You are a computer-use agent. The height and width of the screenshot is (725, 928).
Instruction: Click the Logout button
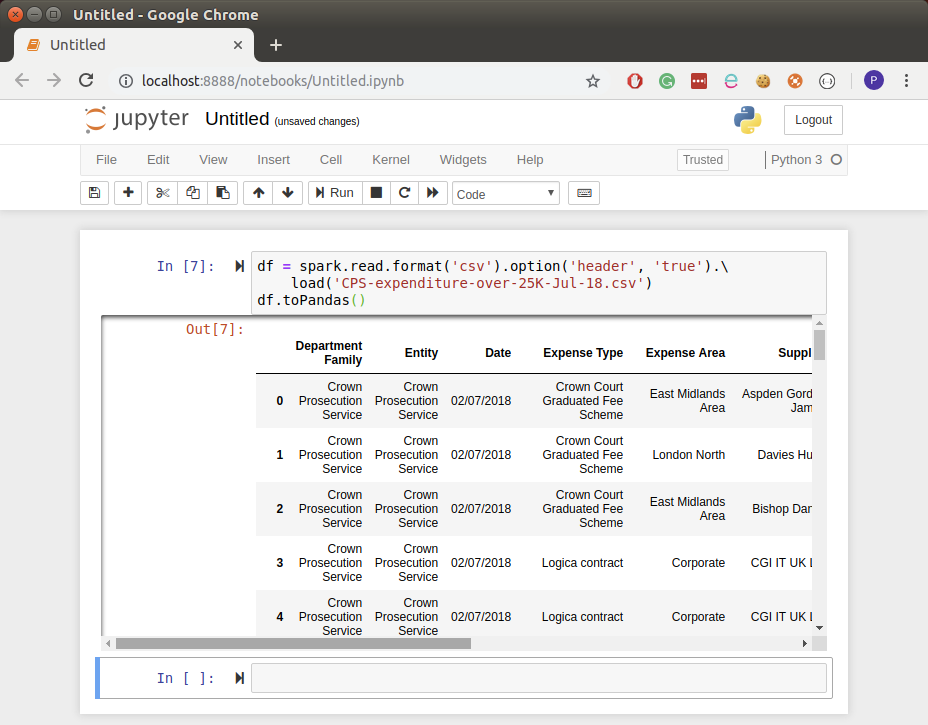(812, 119)
